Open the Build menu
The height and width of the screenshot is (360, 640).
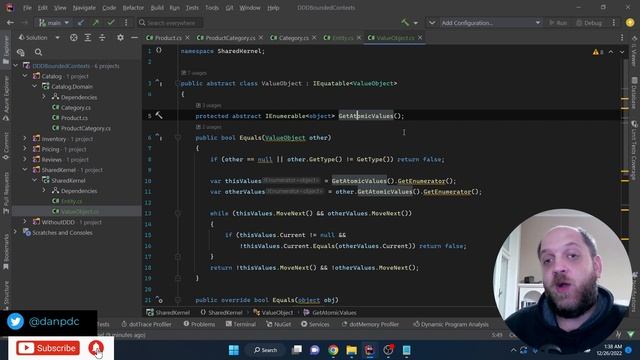point(157,8)
